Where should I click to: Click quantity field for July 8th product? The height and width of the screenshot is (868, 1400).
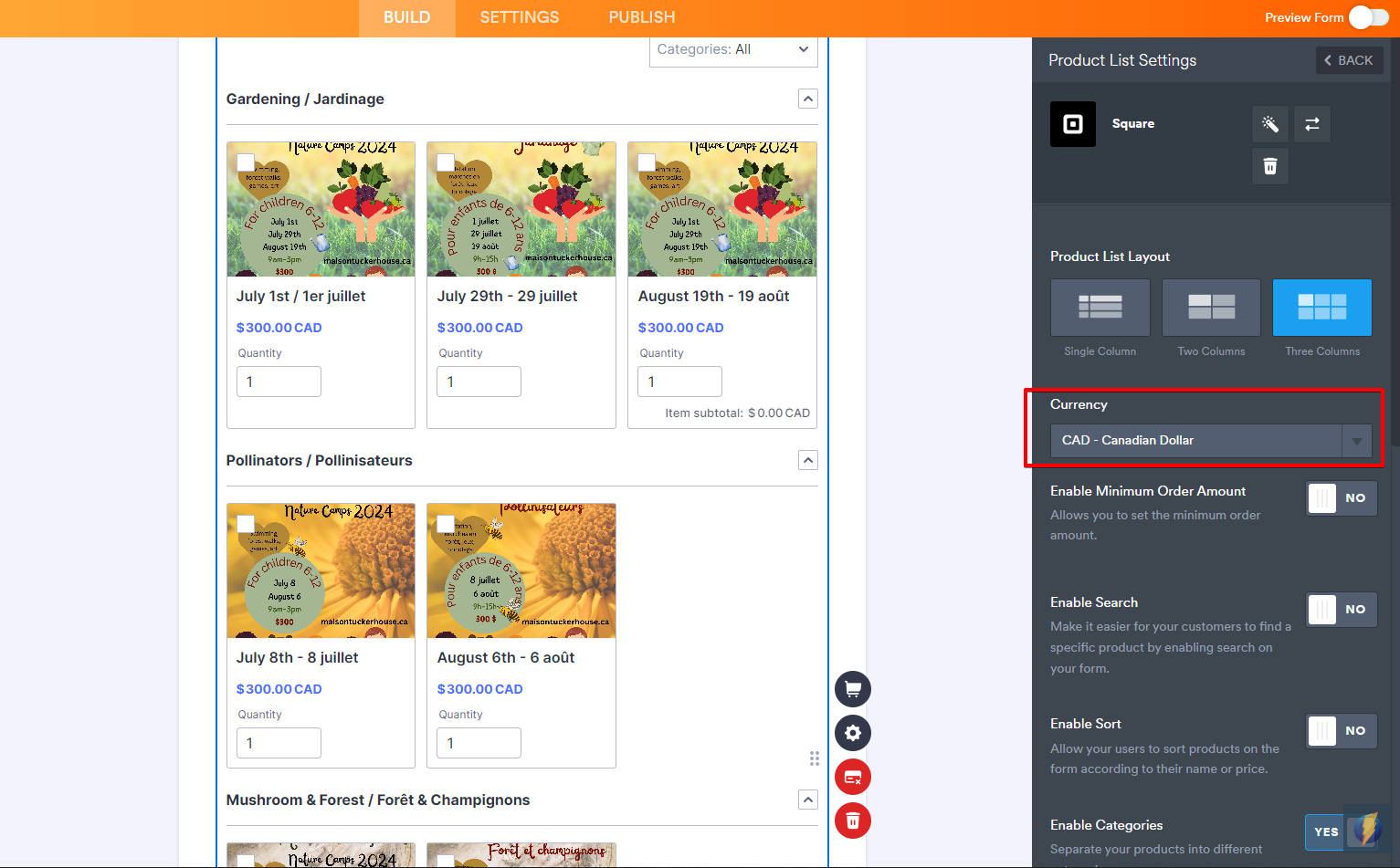[x=279, y=743]
